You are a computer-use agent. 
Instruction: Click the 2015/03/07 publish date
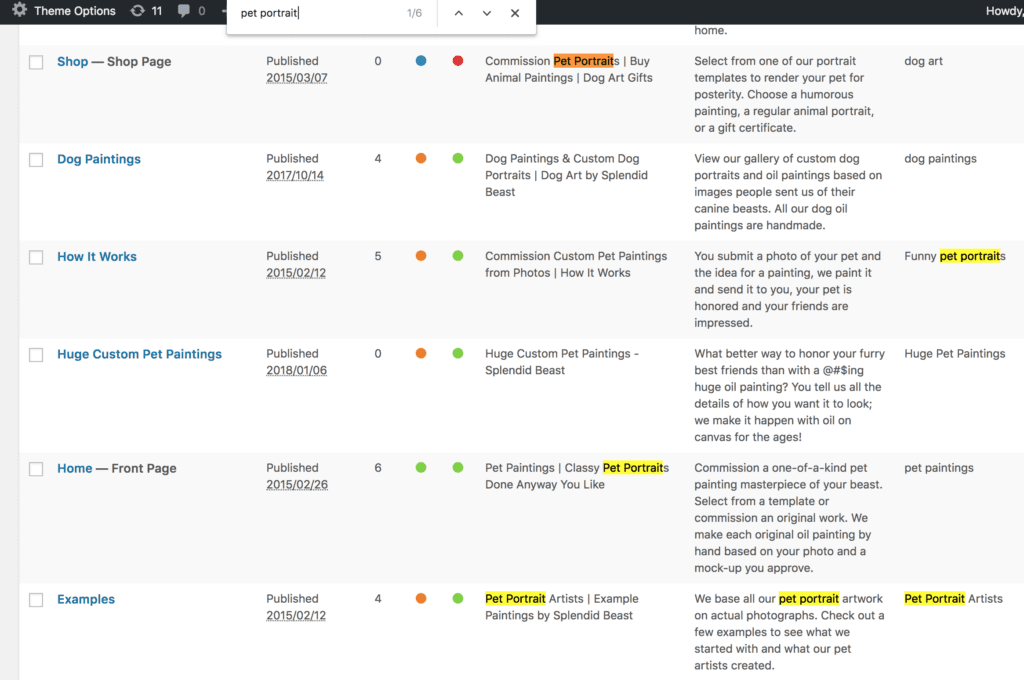click(x=296, y=78)
